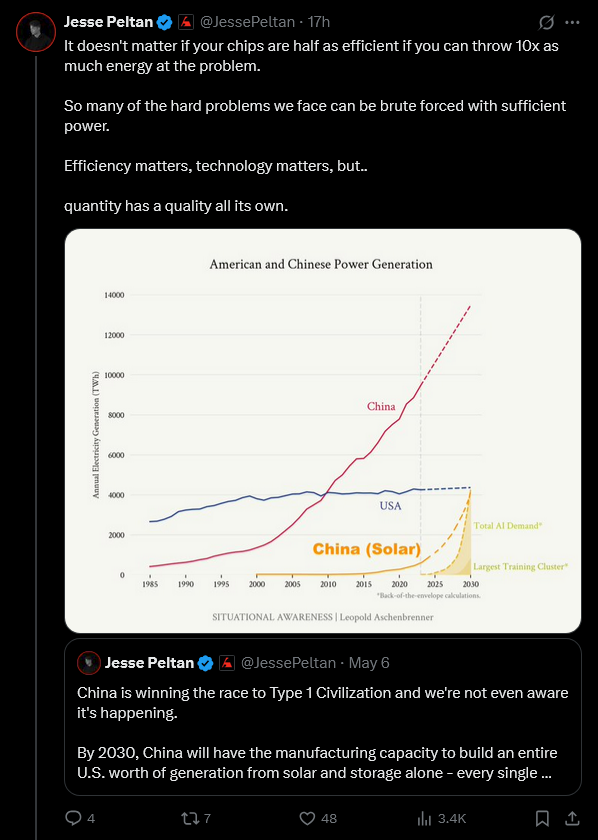The width and height of the screenshot is (598, 840).
Task: Click the Jesse Peltan name in the quoted tweet
Action: 149,663
